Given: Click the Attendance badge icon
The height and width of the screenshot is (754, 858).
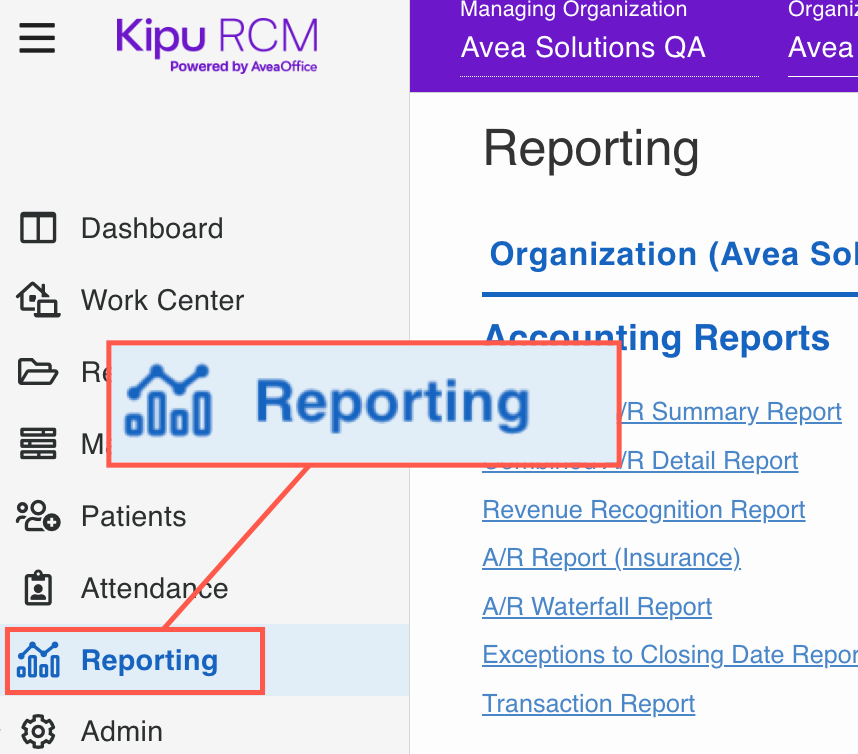Looking at the screenshot, I should tap(38, 588).
